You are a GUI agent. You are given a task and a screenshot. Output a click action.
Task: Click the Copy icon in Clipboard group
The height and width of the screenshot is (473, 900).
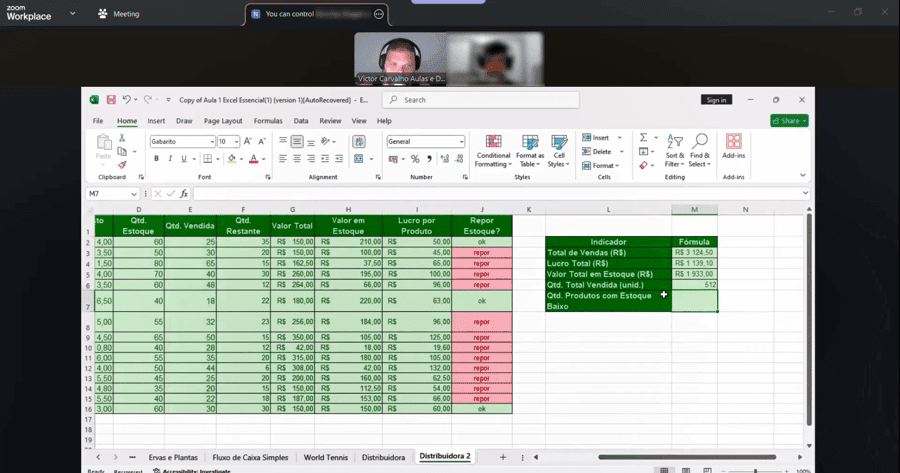pos(122,152)
